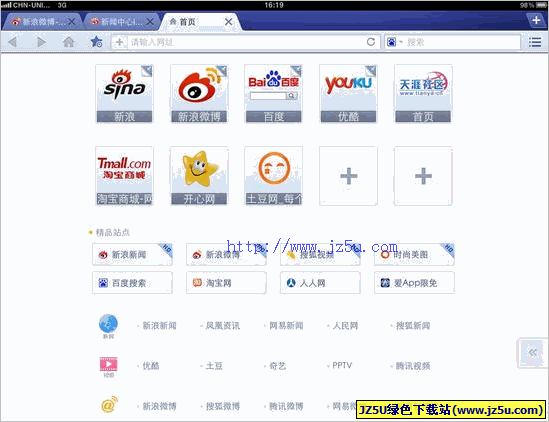Open 奇艺 video link
549x422 pixels.
coord(278,366)
